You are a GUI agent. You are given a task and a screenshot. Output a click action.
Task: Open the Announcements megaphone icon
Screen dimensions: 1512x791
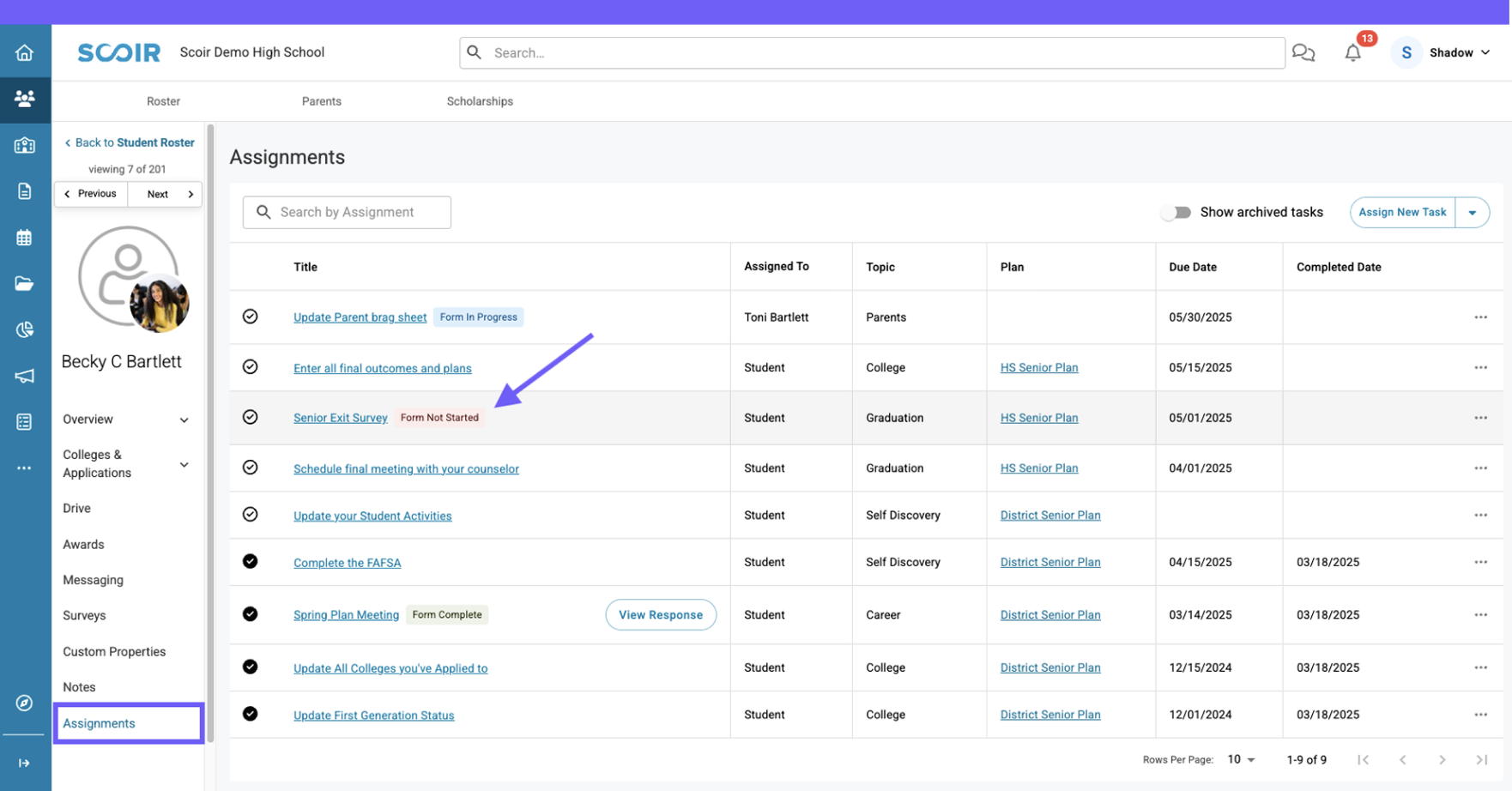point(25,376)
